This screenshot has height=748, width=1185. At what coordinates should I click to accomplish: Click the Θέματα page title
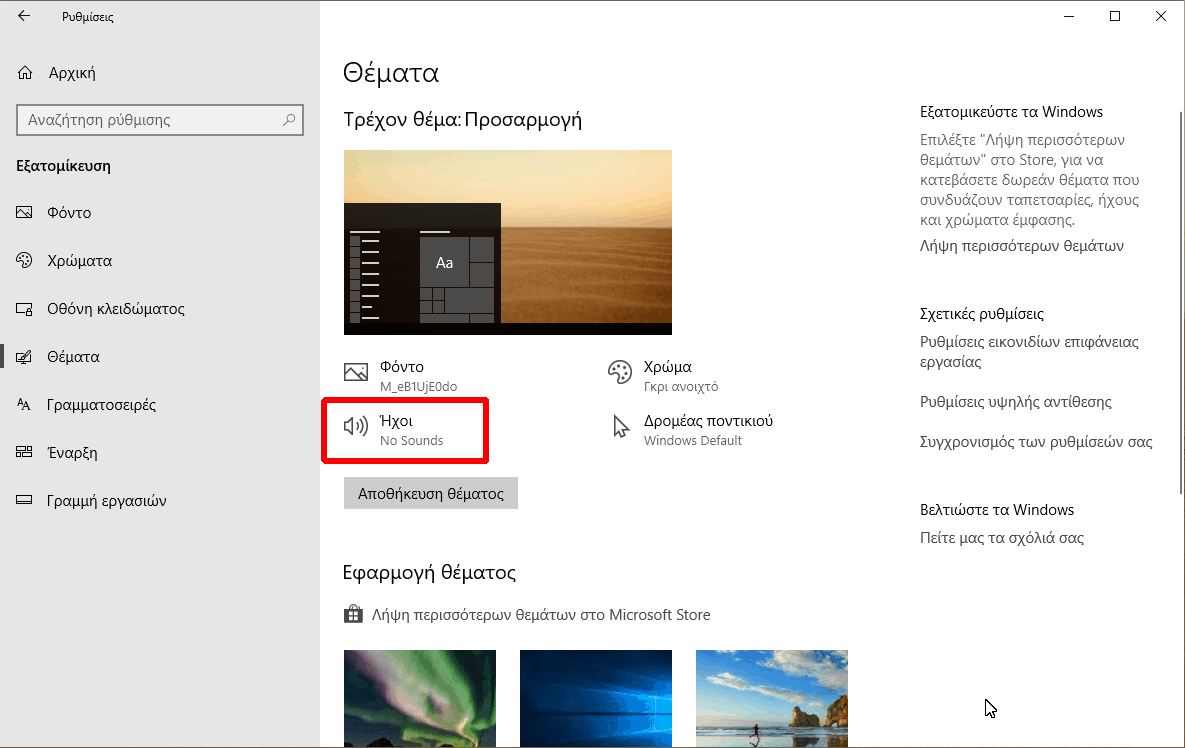391,73
